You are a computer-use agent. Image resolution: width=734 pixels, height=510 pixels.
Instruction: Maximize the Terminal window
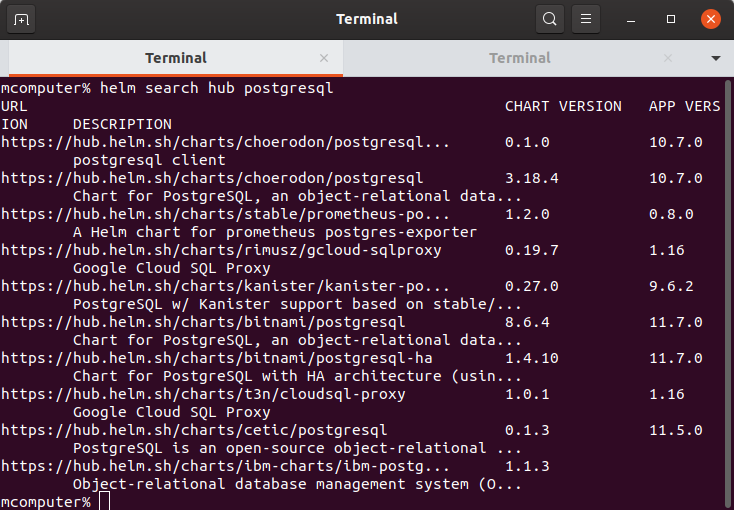(671, 19)
